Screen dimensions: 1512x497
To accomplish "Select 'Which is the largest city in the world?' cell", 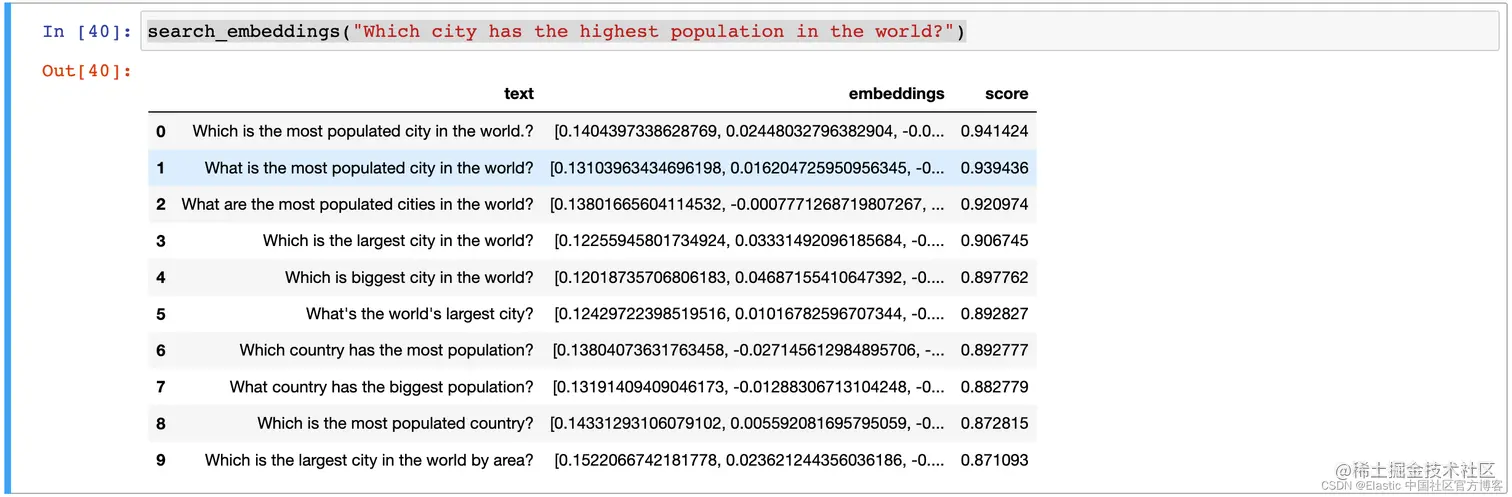I will click(x=398, y=241).
